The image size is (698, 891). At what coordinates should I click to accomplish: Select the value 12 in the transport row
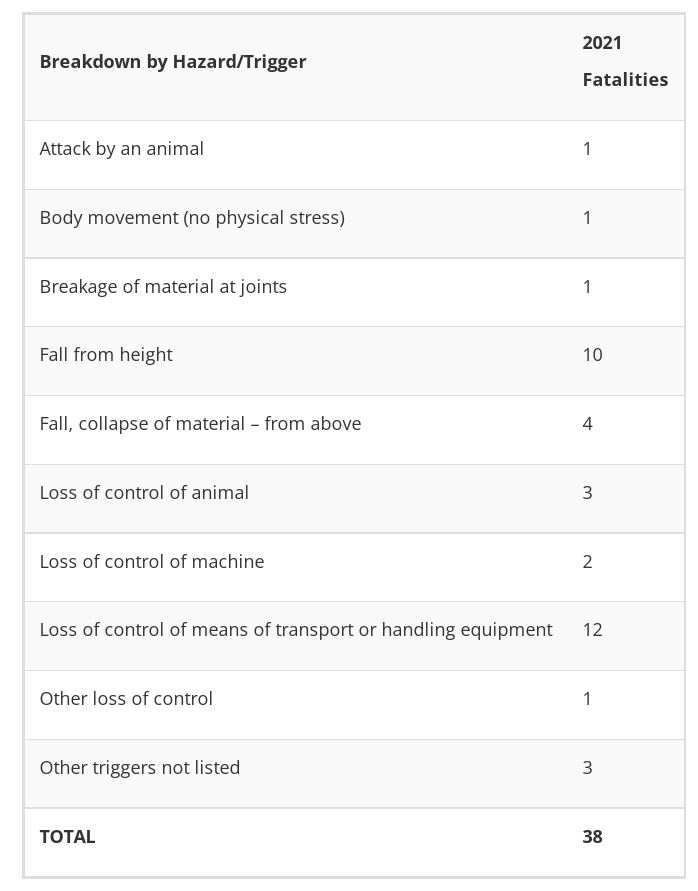[x=592, y=630]
